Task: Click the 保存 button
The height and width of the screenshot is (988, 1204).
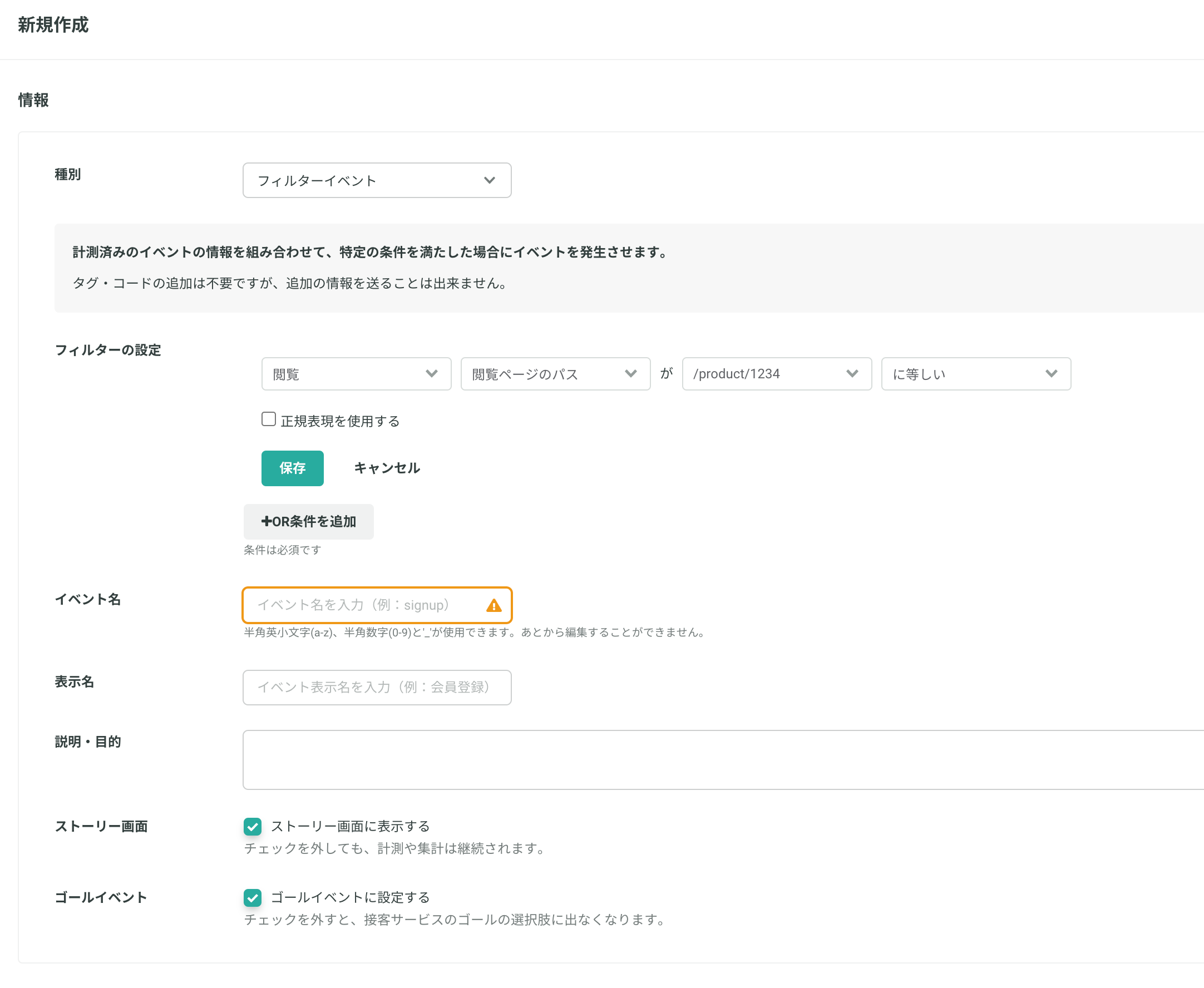Action: coord(293,468)
